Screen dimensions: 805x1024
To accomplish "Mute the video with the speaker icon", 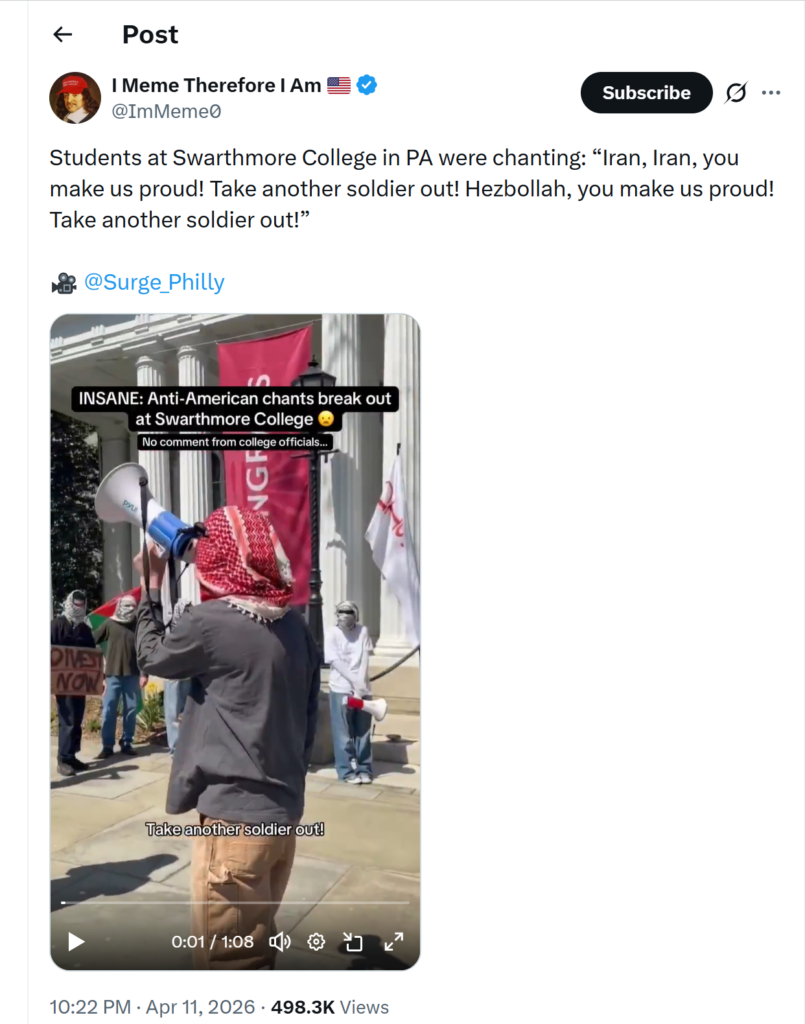I will point(280,942).
